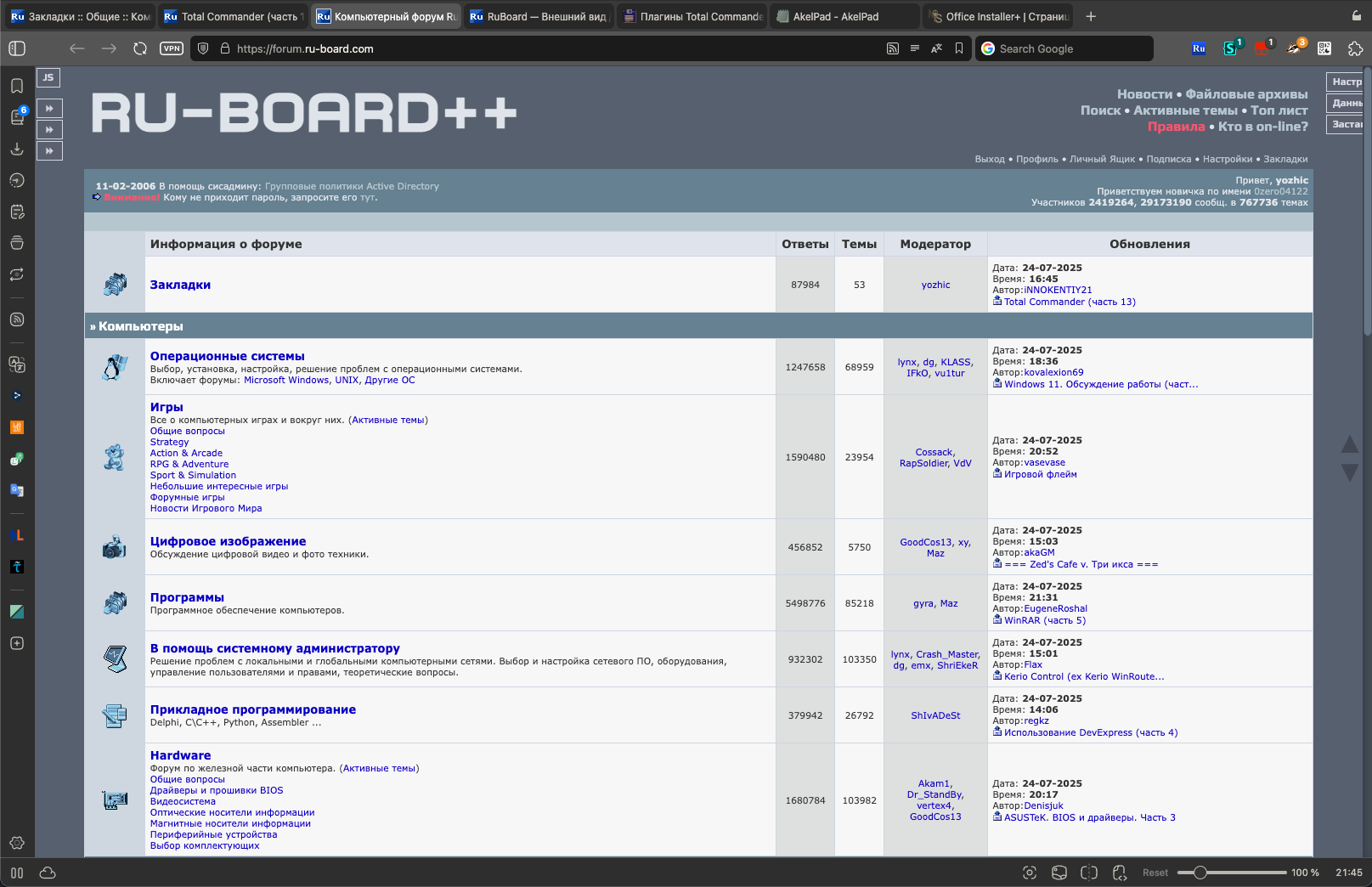
Task: Pause with the break mode icon
Action: [17, 873]
